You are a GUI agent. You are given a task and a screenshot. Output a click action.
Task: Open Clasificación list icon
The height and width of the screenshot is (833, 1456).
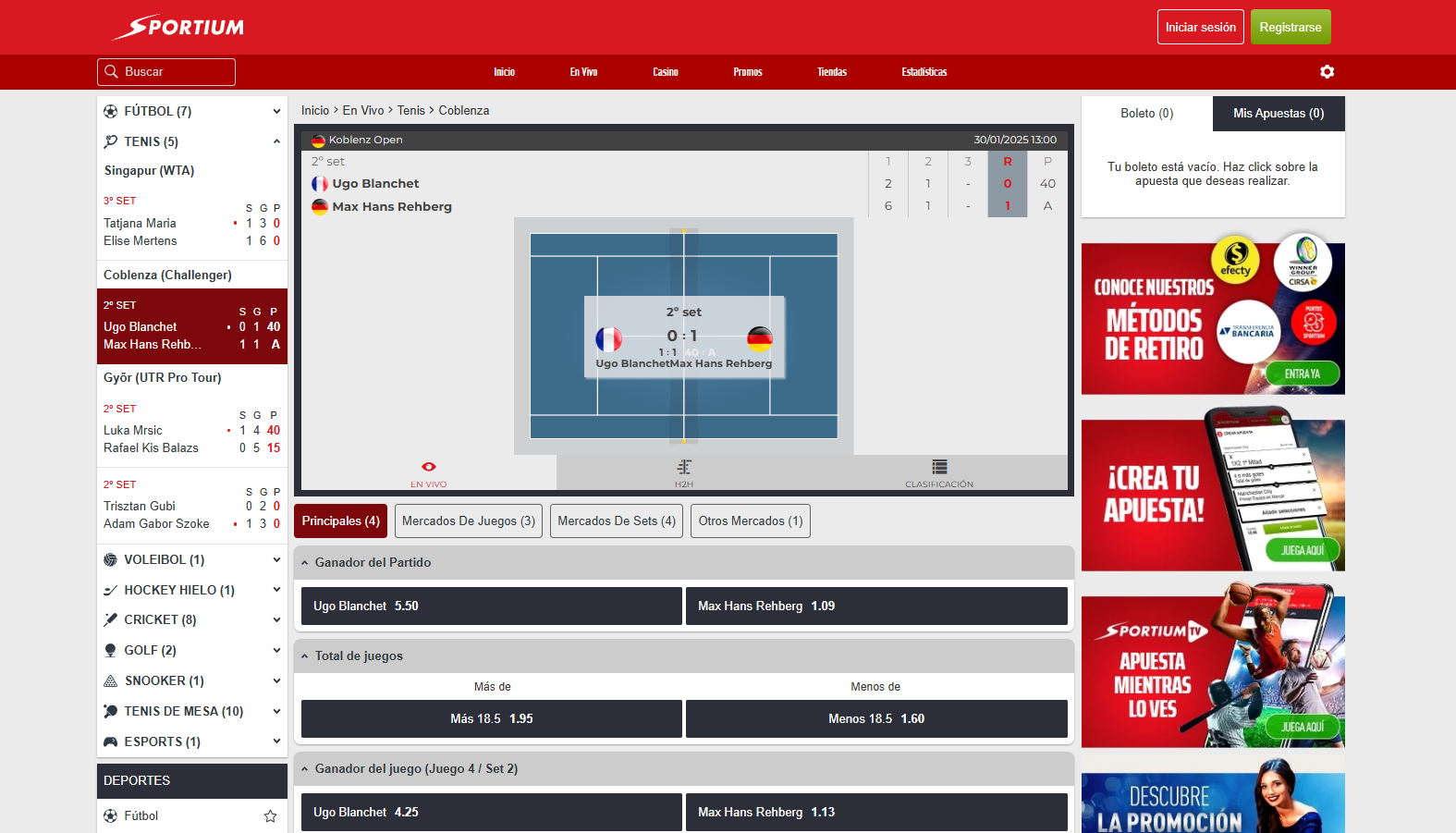(939, 467)
